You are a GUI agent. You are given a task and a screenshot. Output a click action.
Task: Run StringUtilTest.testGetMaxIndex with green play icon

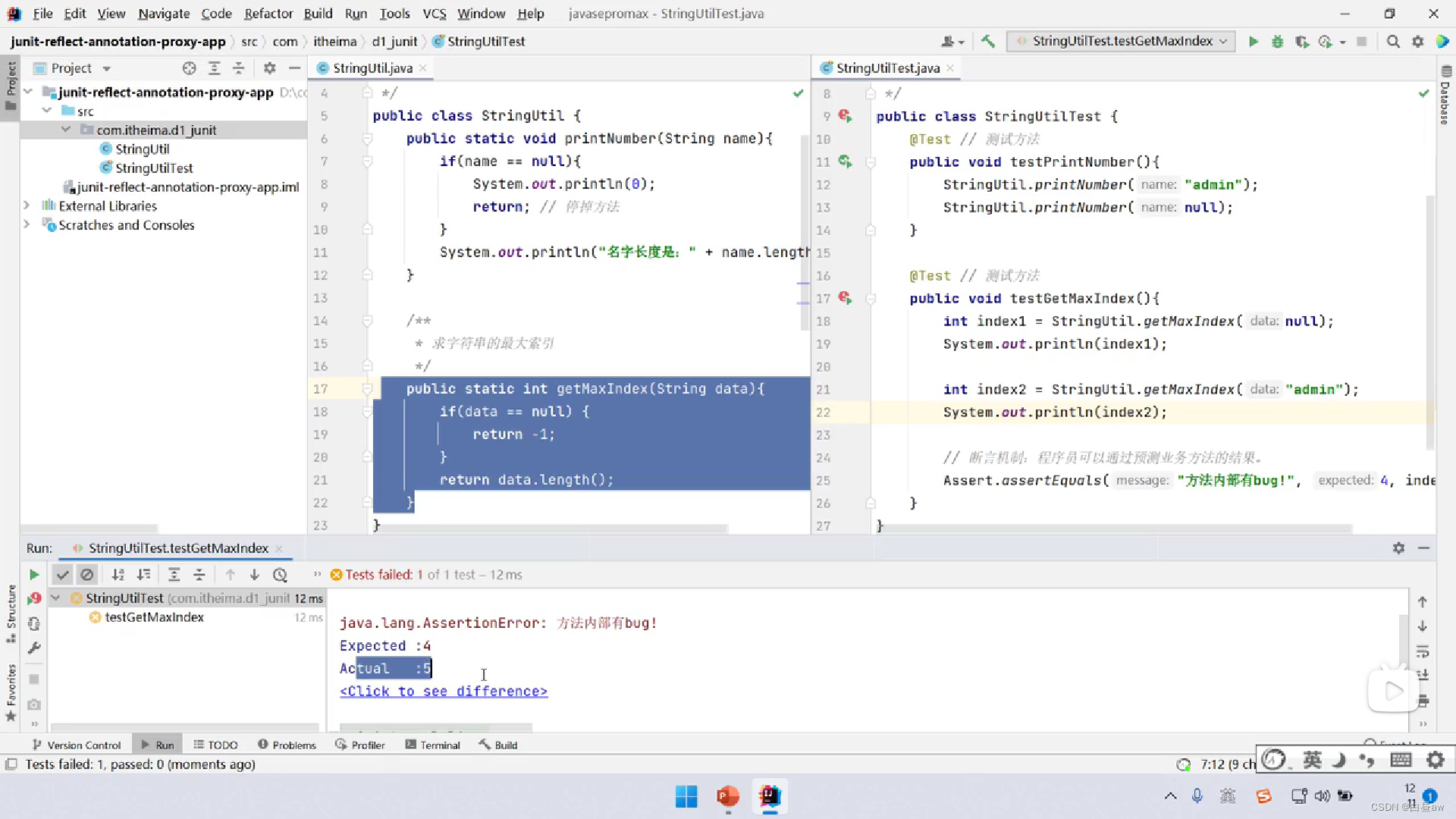click(x=1253, y=42)
